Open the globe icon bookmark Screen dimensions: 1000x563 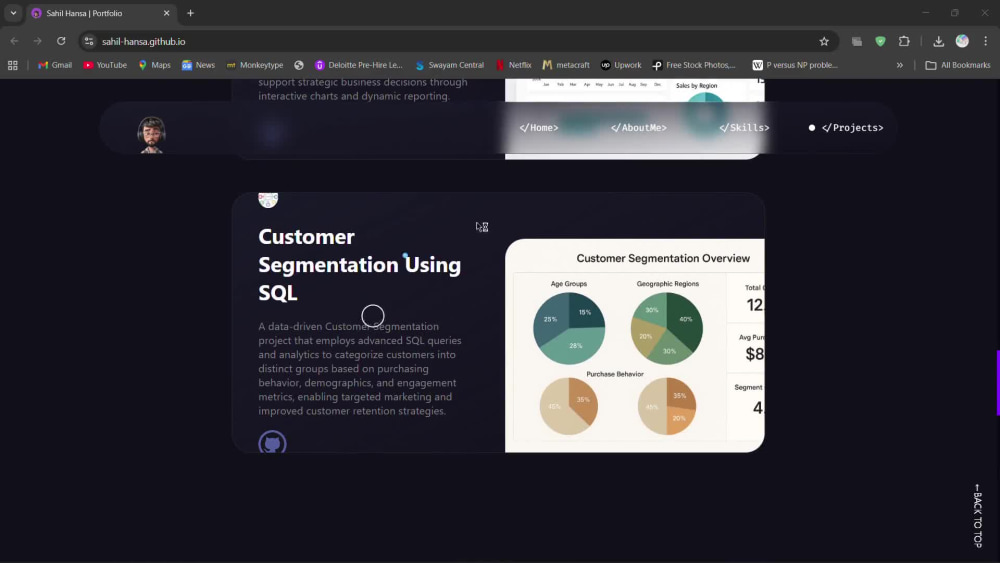[298, 65]
